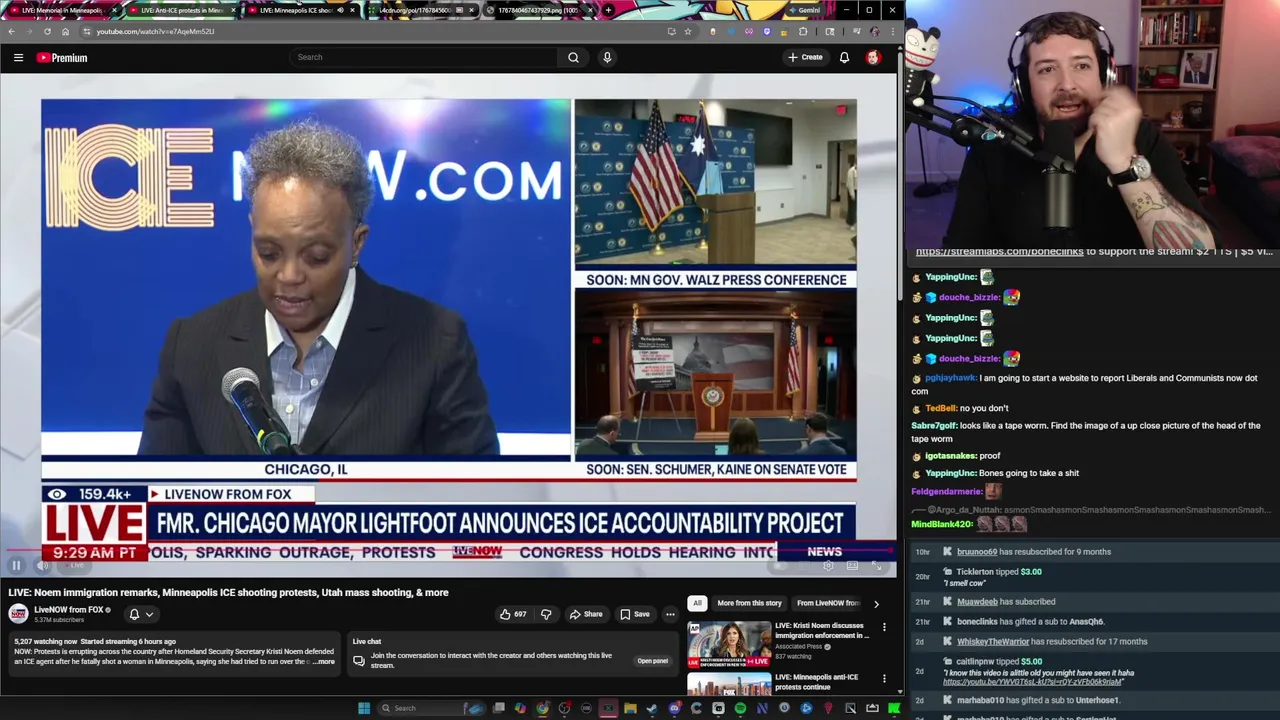Switch to LIVE: Anti-ICE protests tab
Image resolution: width=1280 pixels, height=720 pixels.
[181, 10]
